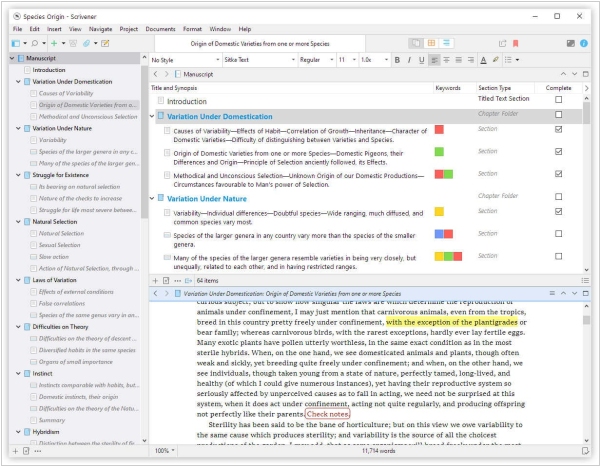The image size is (600, 466).
Task: Apply italic formatting
Action: pyautogui.click(x=409, y=60)
